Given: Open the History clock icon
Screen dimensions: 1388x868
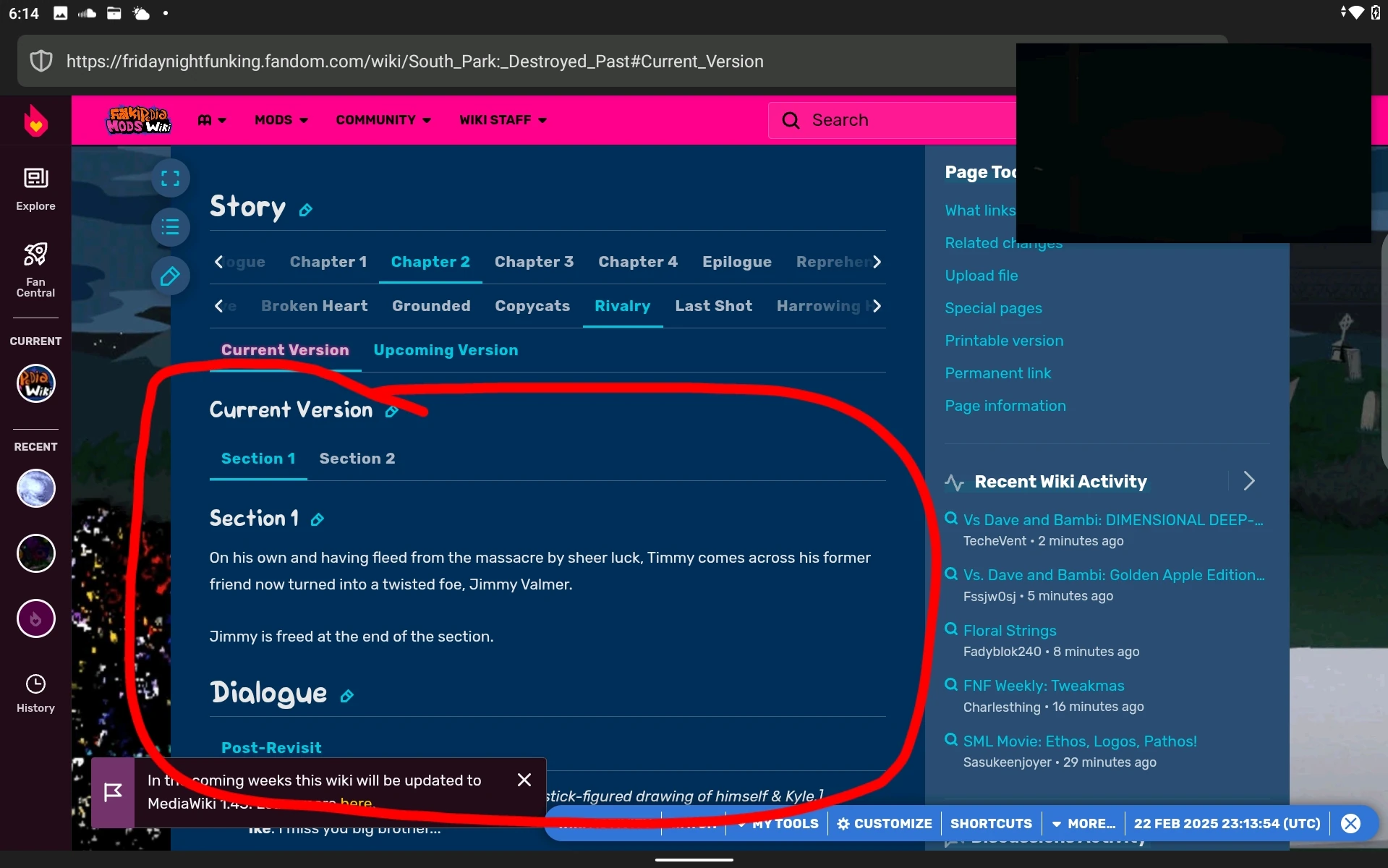Looking at the screenshot, I should tap(35, 693).
